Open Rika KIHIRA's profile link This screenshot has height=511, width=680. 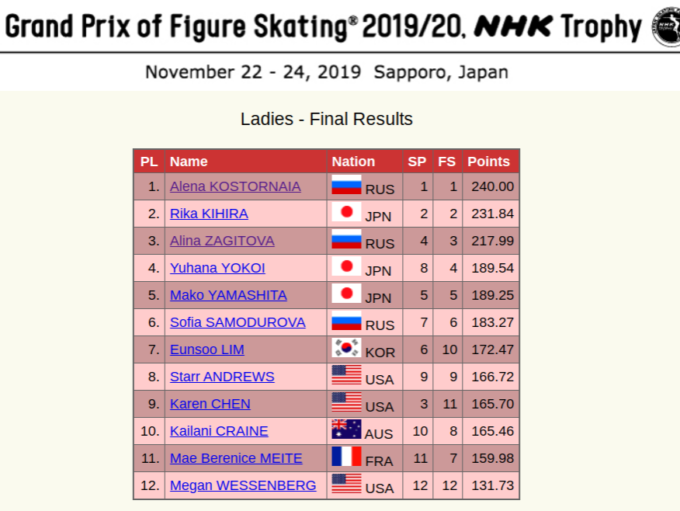pos(209,214)
